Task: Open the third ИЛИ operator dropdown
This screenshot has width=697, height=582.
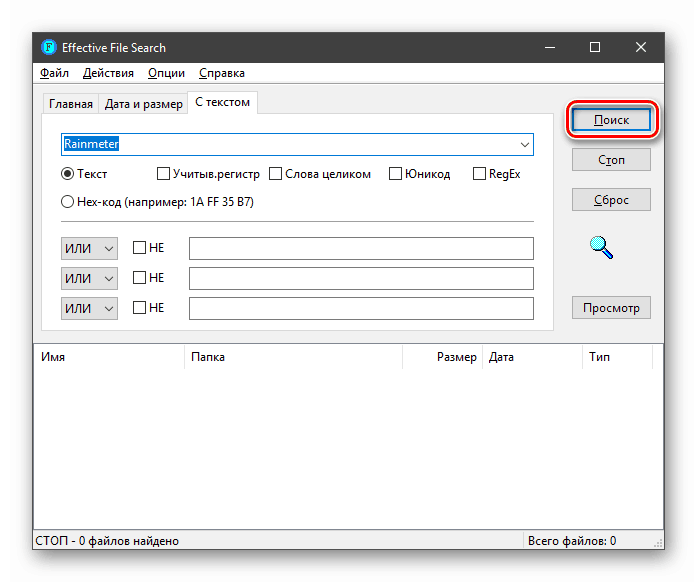Action: pyautogui.click(x=89, y=309)
